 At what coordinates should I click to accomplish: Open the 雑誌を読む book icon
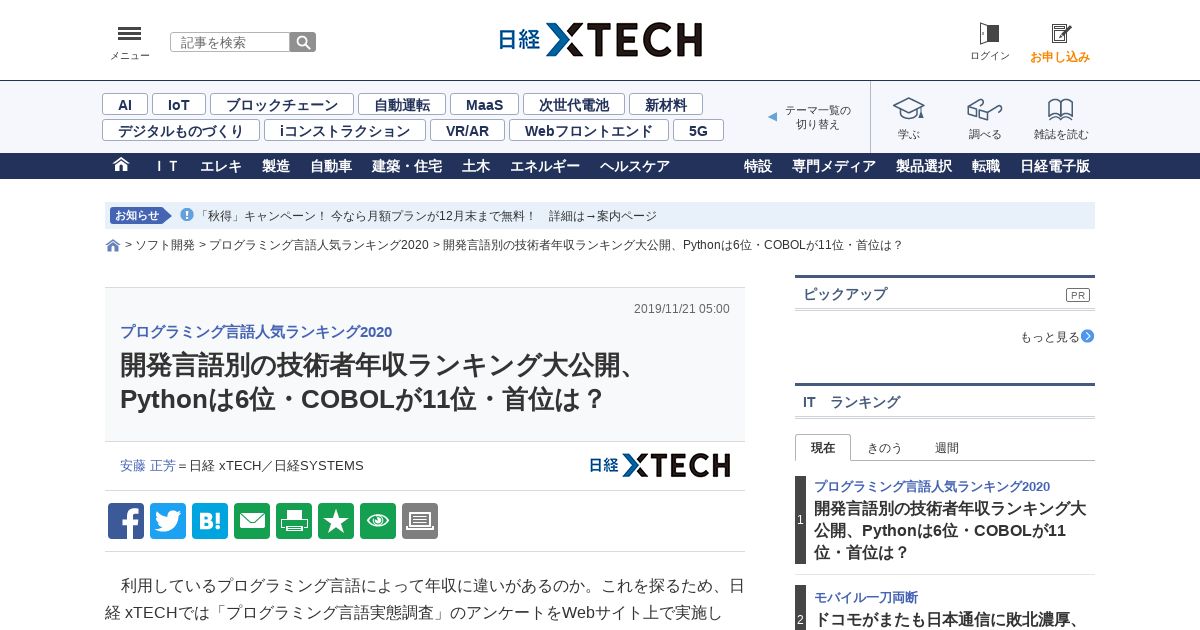[1061, 109]
